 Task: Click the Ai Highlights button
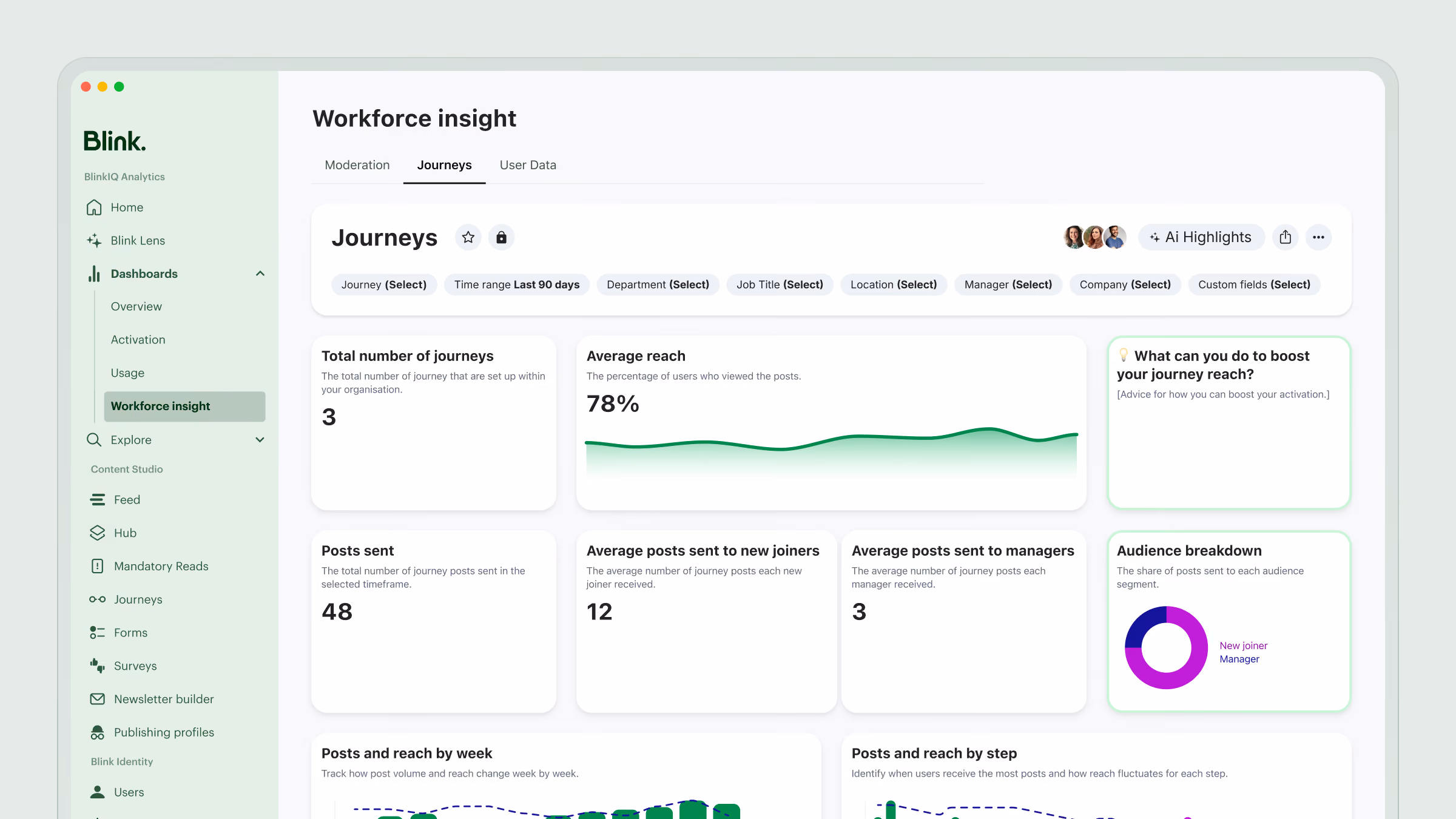(x=1201, y=237)
